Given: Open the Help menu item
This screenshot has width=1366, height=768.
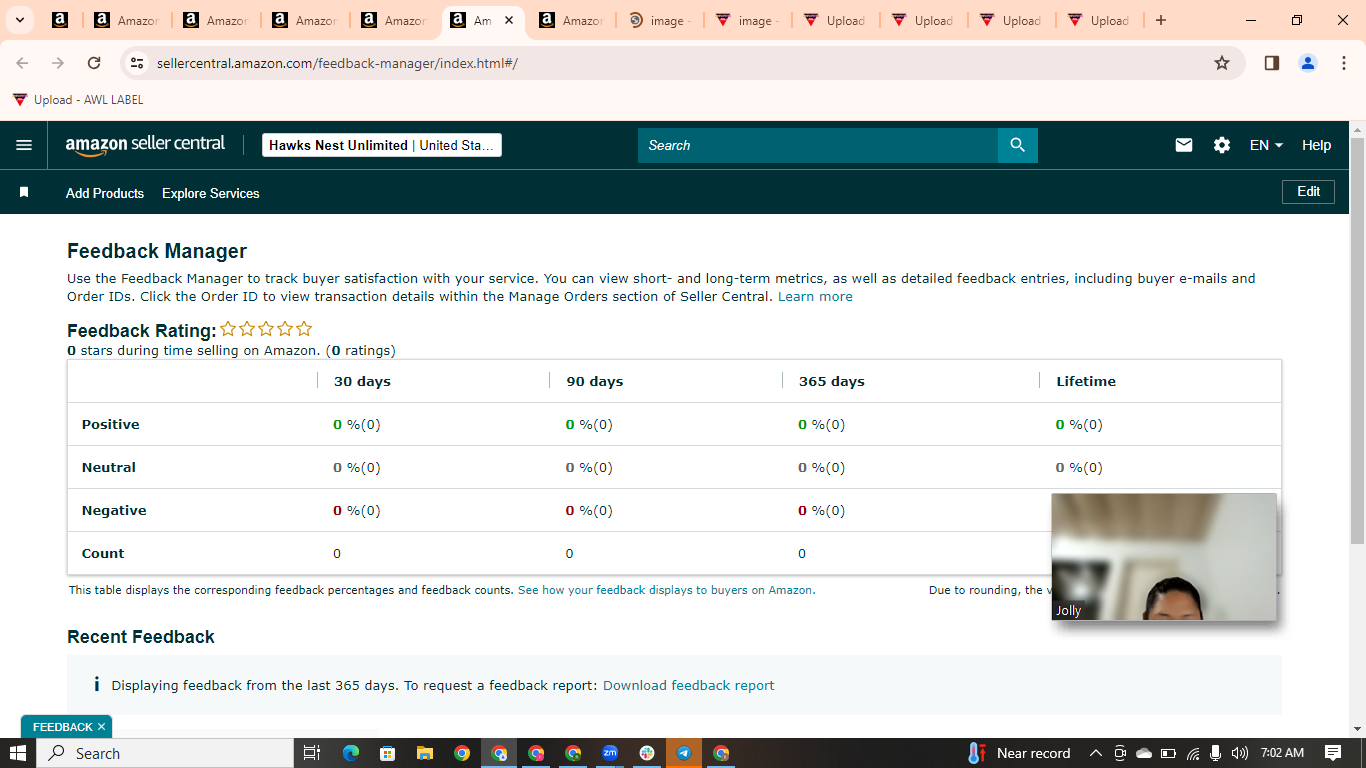Looking at the screenshot, I should click(1316, 145).
